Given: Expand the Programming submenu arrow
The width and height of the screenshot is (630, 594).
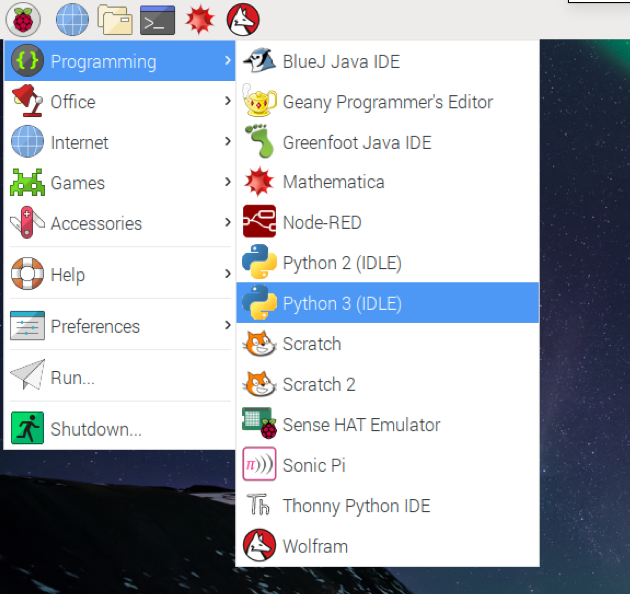Looking at the screenshot, I should point(227,60).
